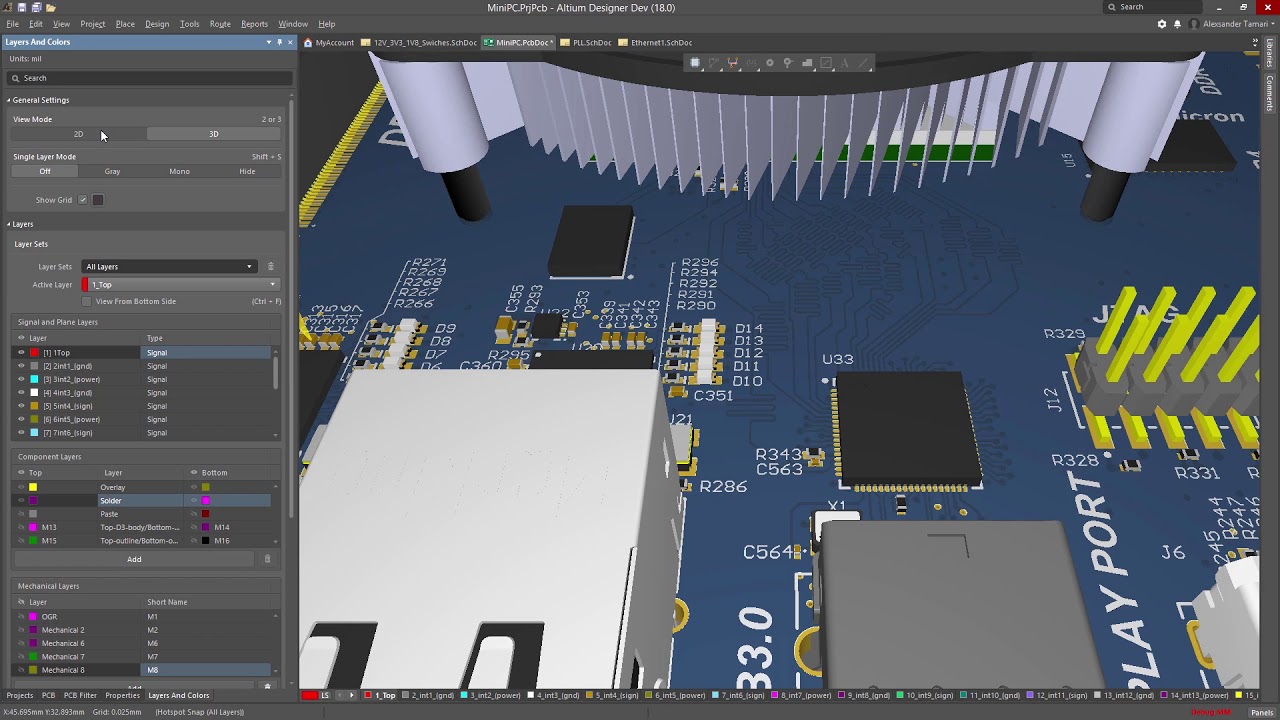Collapse the Layers section
This screenshot has height=720, width=1280.
point(9,224)
